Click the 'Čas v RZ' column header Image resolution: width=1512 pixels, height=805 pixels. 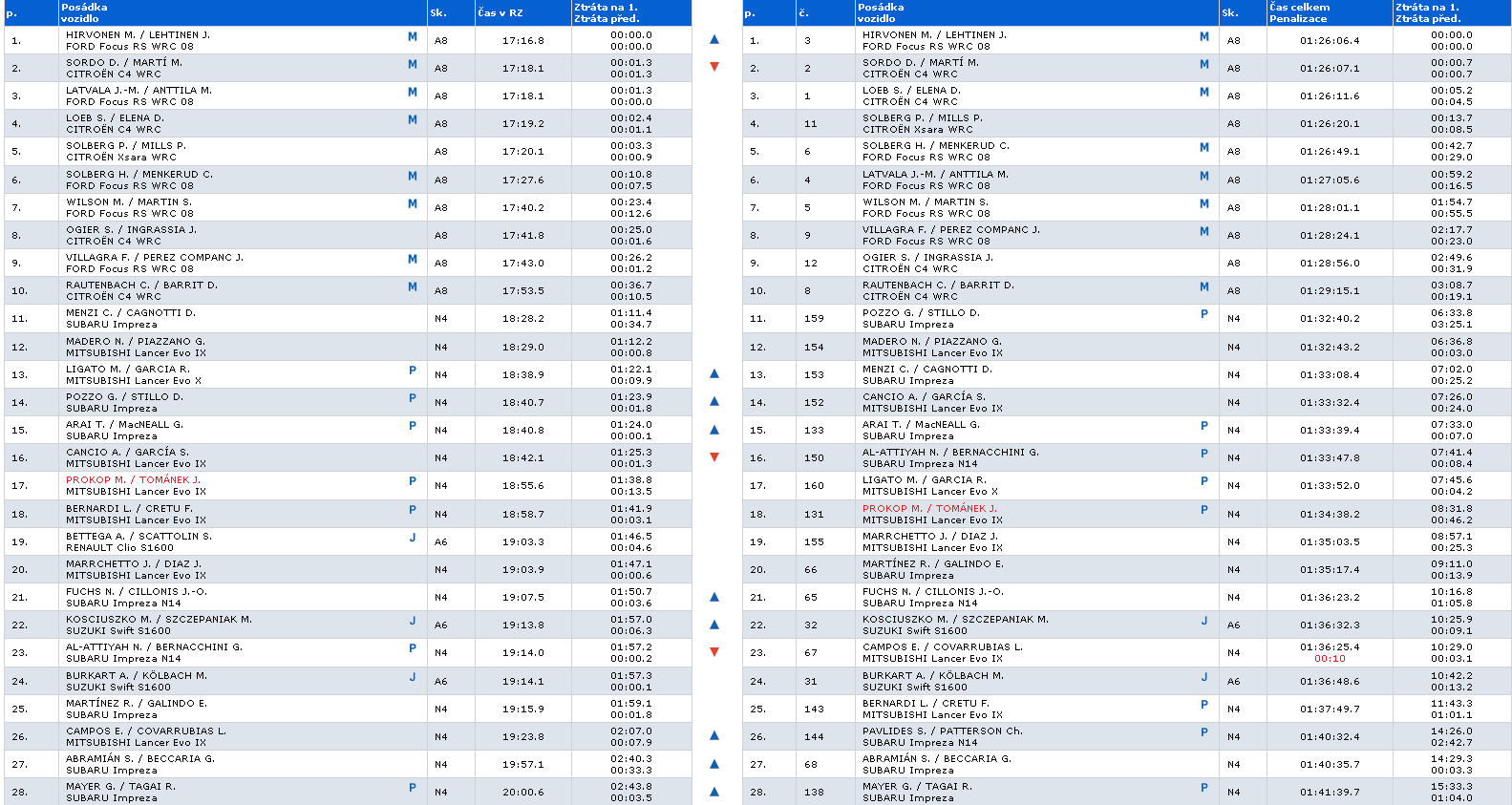[x=500, y=13]
